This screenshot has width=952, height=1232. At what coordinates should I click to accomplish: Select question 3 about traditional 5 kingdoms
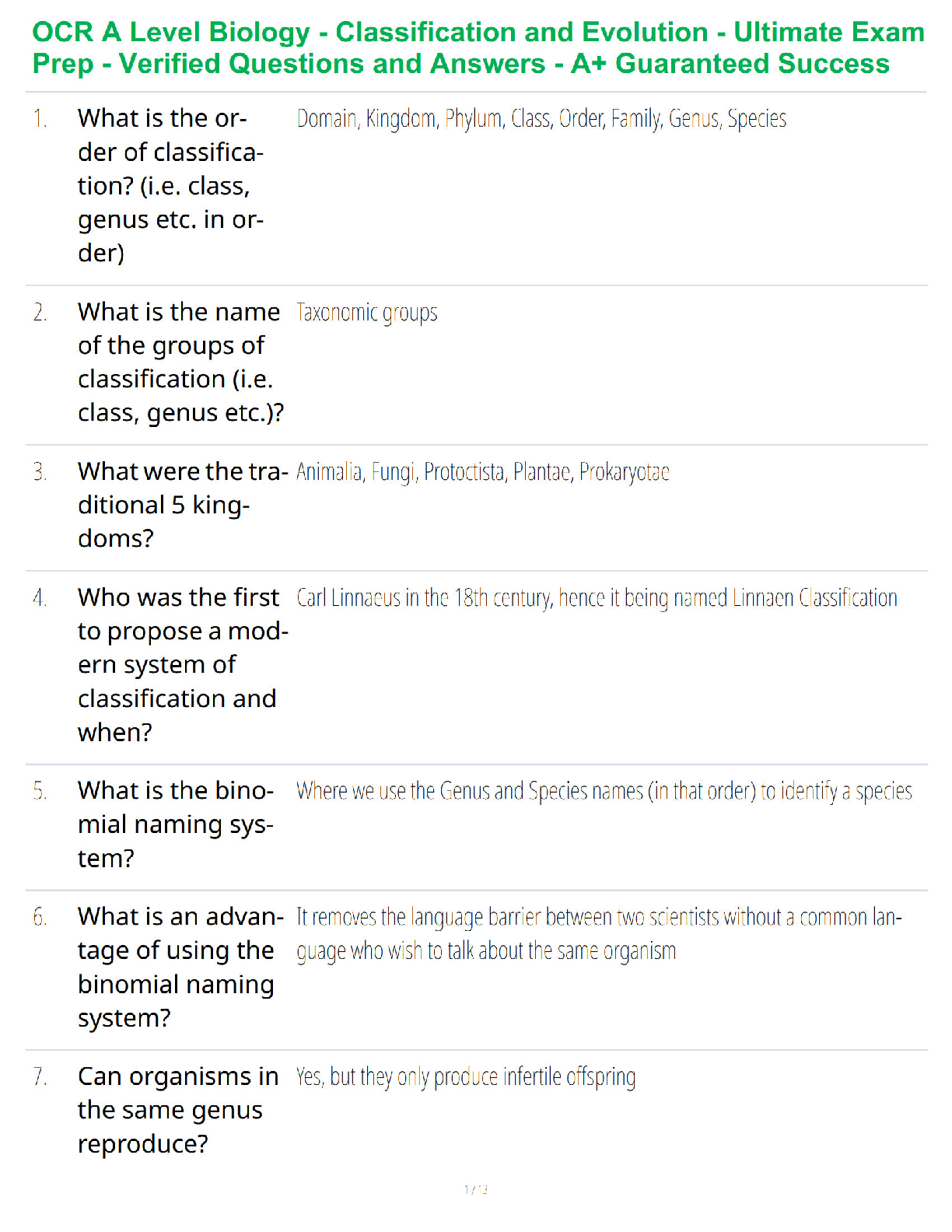[x=183, y=505]
